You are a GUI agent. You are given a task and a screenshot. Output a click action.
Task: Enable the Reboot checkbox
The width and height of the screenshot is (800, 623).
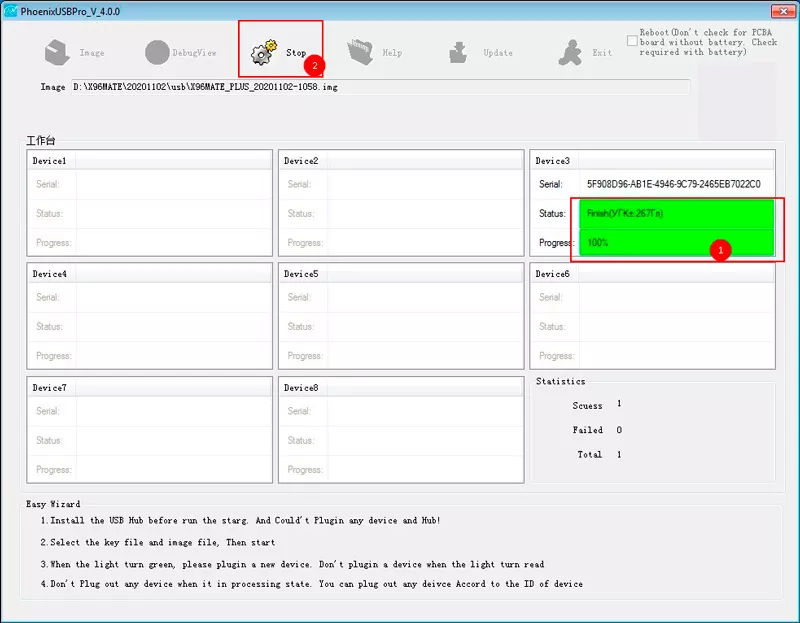[x=632, y=41]
